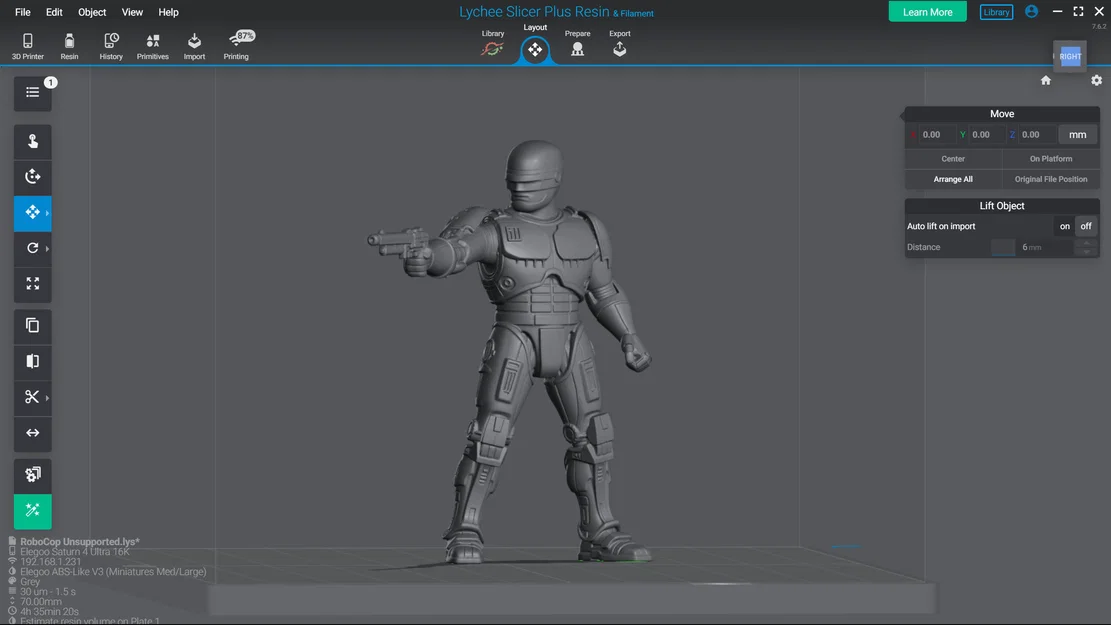Click the RIGHT face of view cube

pyautogui.click(x=1071, y=57)
